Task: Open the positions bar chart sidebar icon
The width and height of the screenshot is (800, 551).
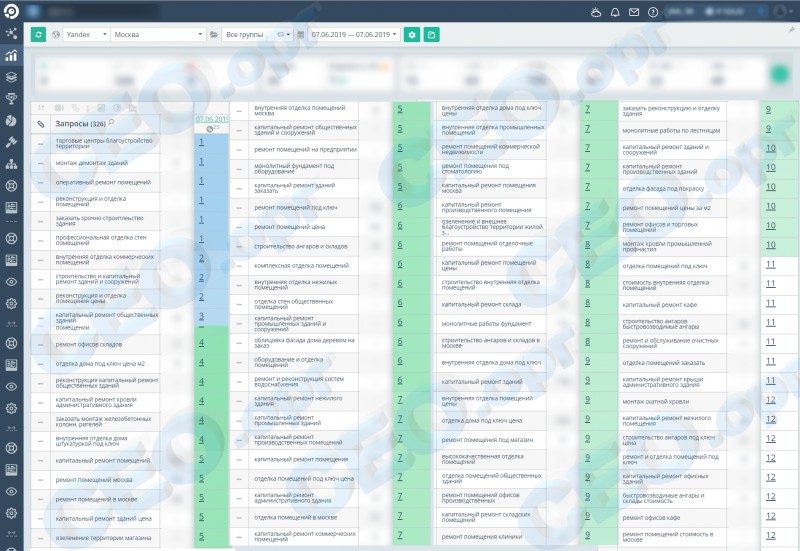Action: point(11,55)
